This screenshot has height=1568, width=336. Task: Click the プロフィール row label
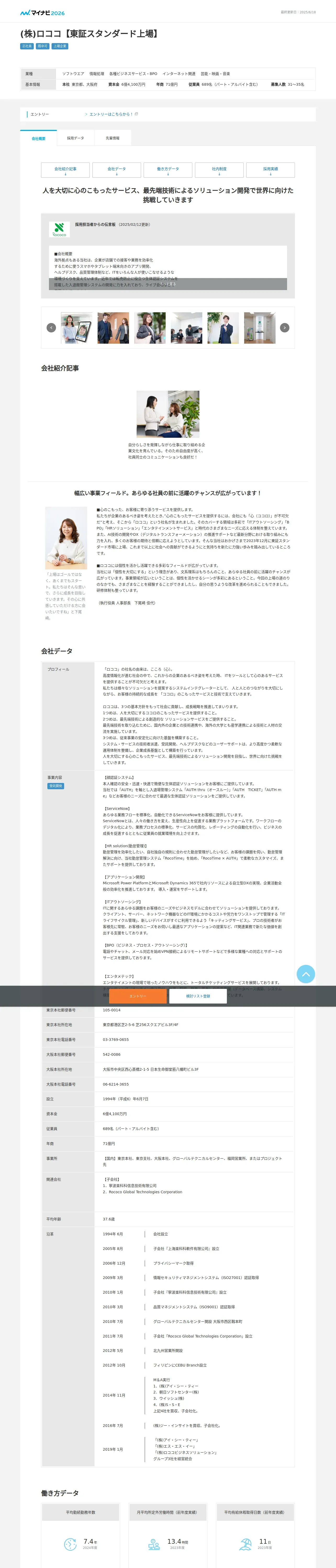click(59, 669)
